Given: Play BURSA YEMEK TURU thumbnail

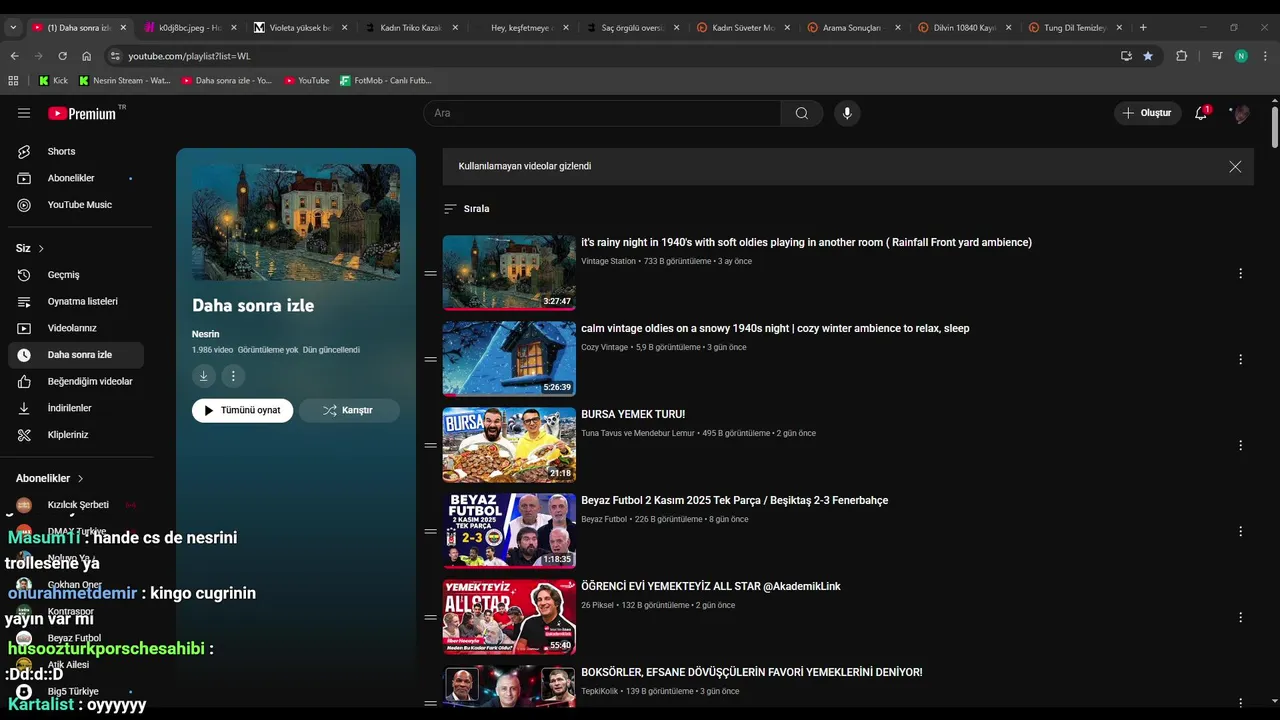Looking at the screenshot, I should pyautogui.click(x=509, y=444).
